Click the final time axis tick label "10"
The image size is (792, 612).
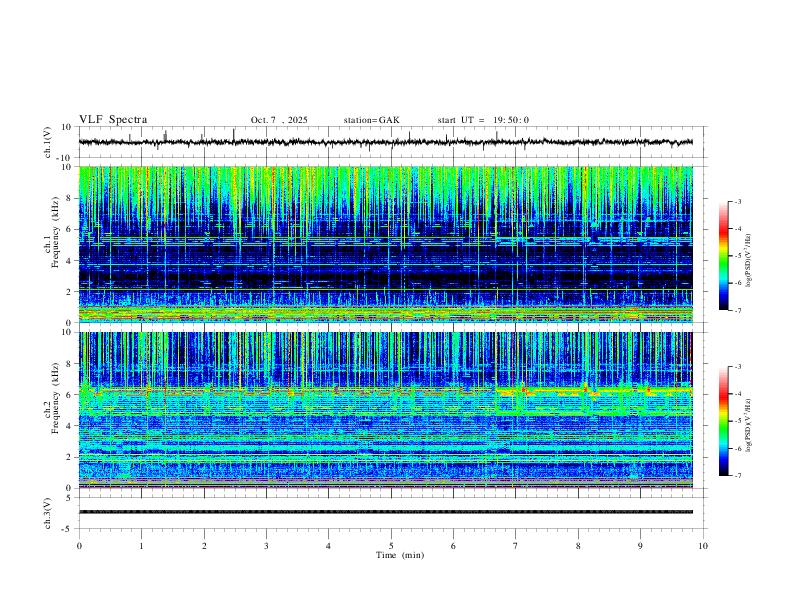pos(703,546)
